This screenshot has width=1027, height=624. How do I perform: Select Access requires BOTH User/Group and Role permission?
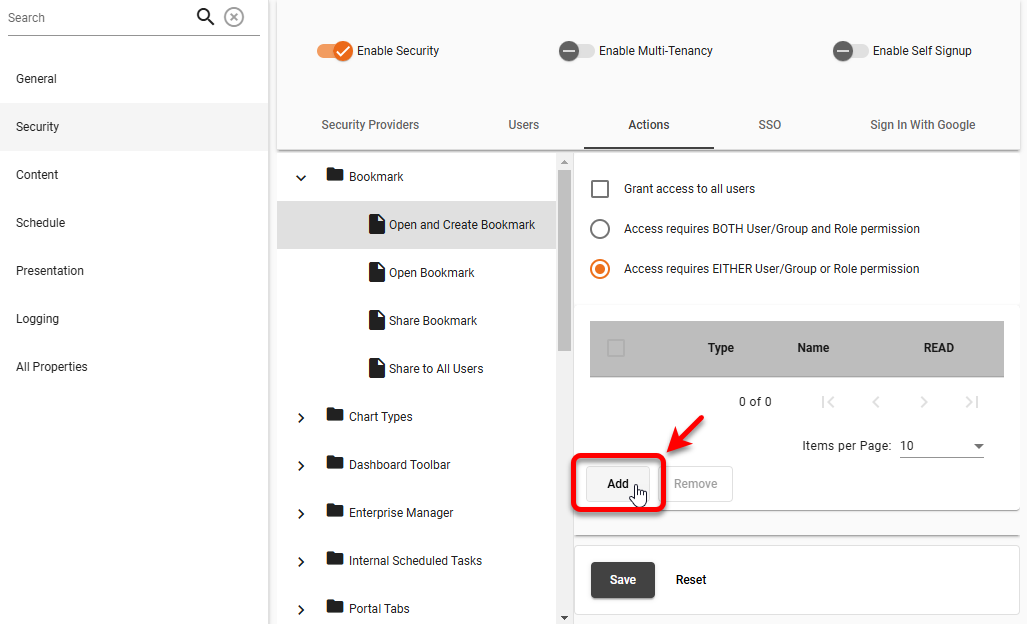tap(600, 229)
